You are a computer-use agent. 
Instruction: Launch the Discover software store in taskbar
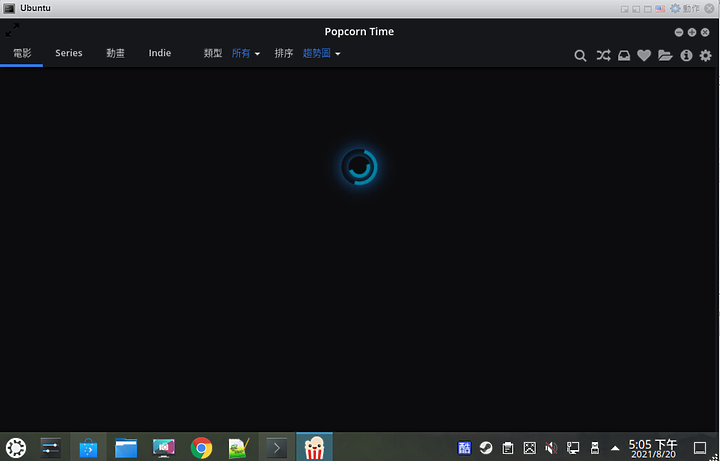[88, 447]
